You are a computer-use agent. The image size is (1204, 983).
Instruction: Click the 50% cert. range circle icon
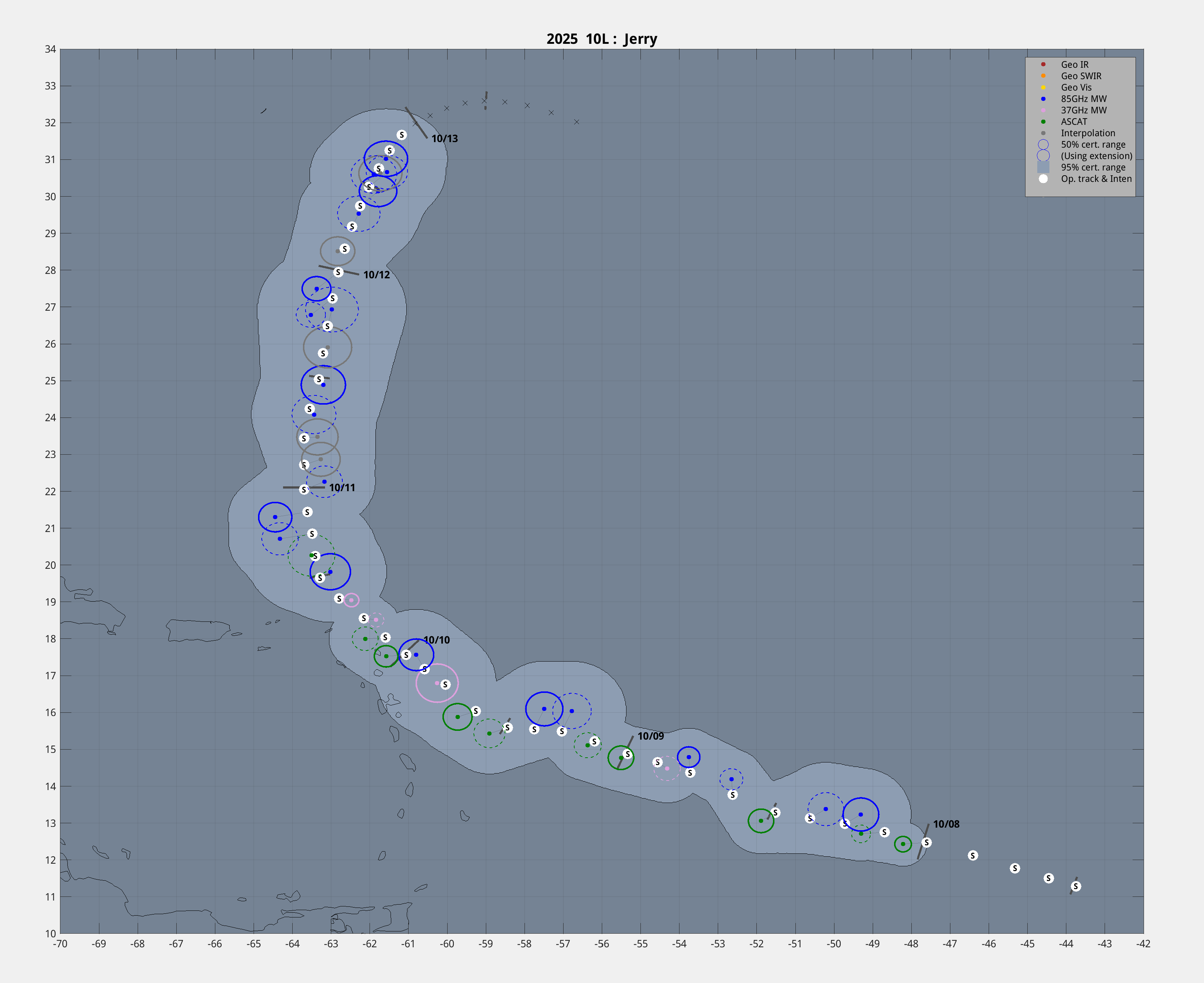tap(1043, 144)
